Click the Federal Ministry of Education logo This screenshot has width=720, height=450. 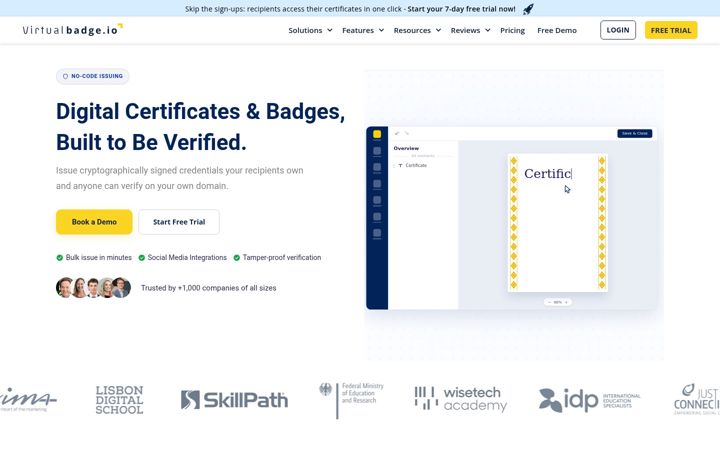tap(351, 400)
